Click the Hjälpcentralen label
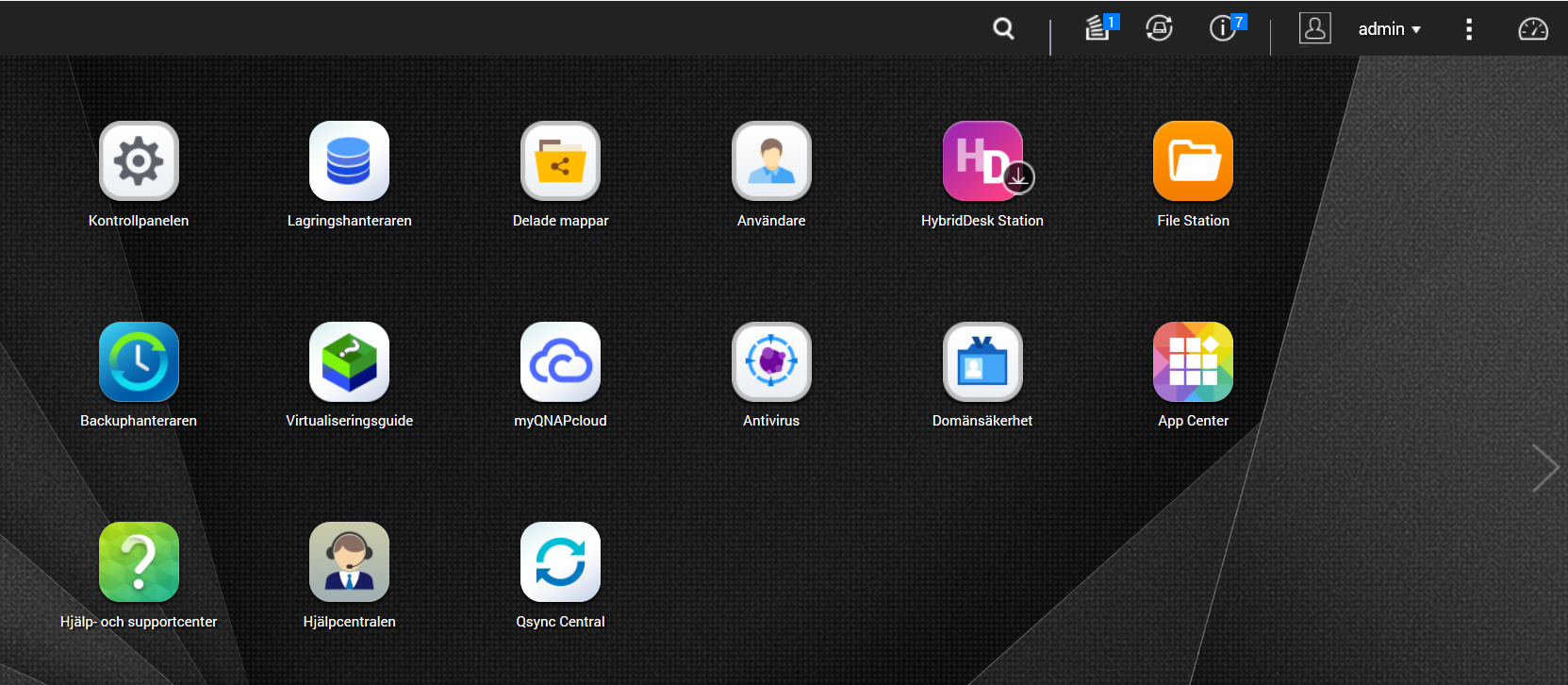Image resolution: width=1568 pixels, height=685 pixels. click(x=350, y=622)
